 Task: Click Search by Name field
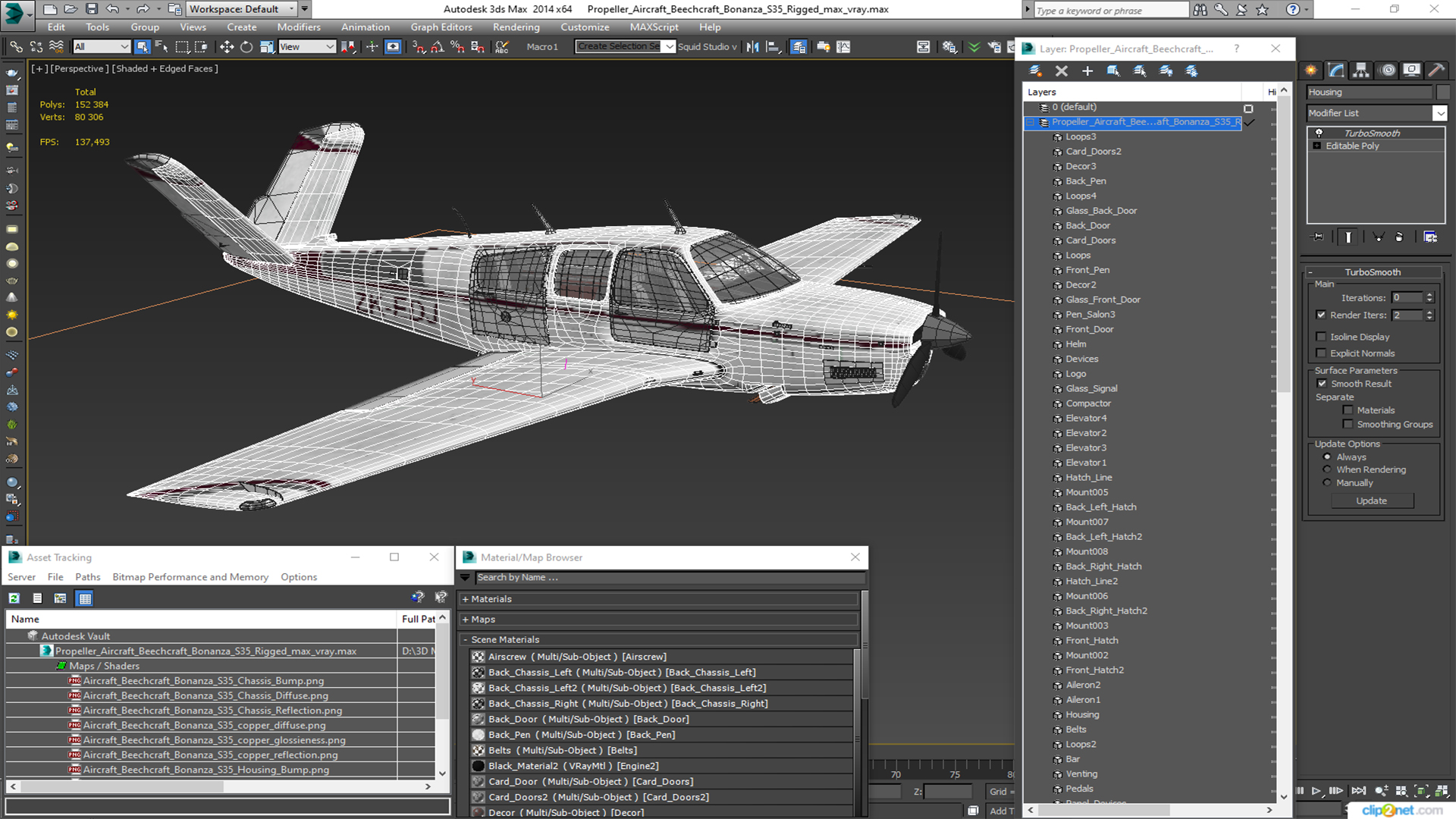tap(669, 578)
